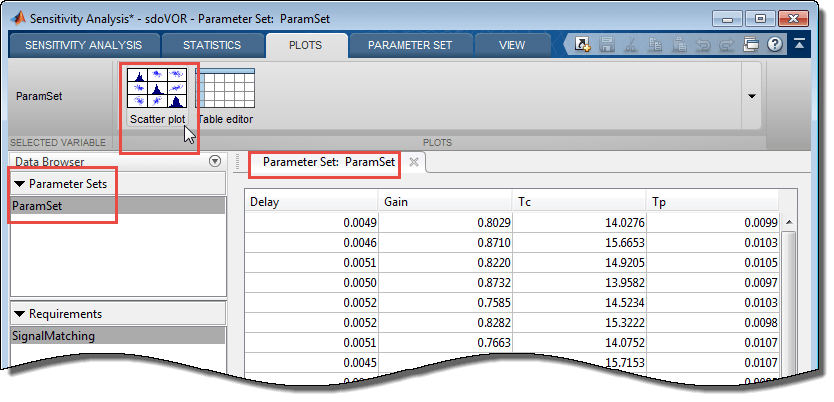
Task: Click the table scrollbar up arrow
Action: (x=788, y=222)
